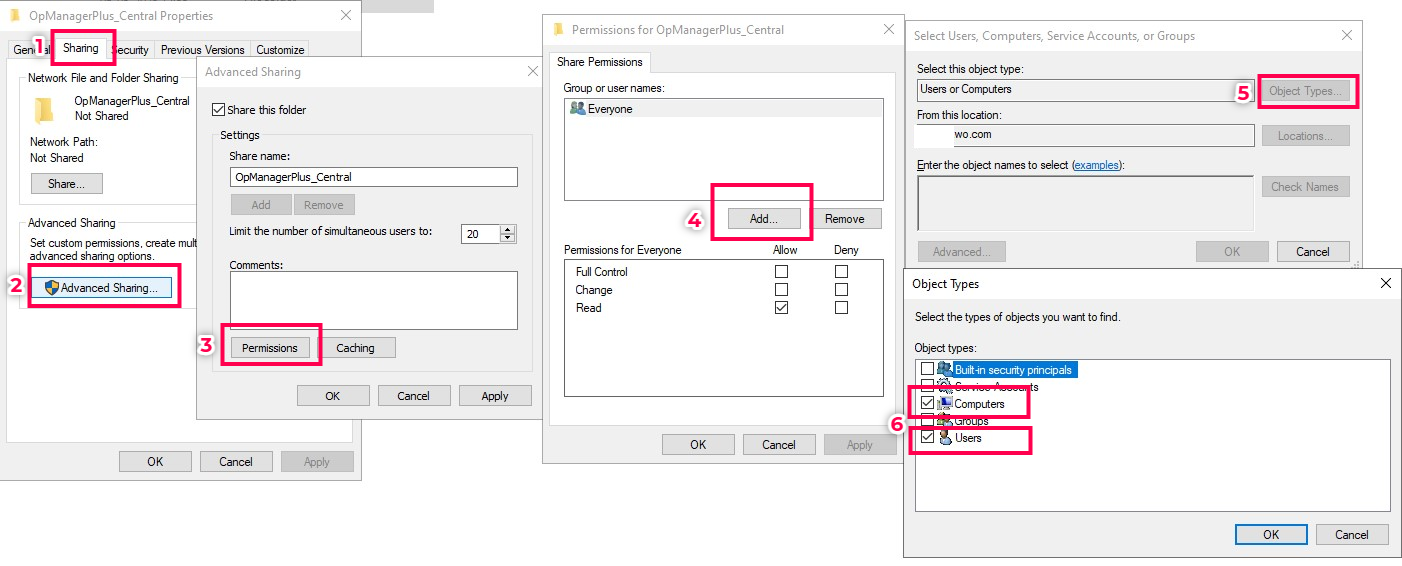Viewport: 1402px width, 566px height.
Task: Click Cancel in the Properties dialog
Action: [236, 462]
